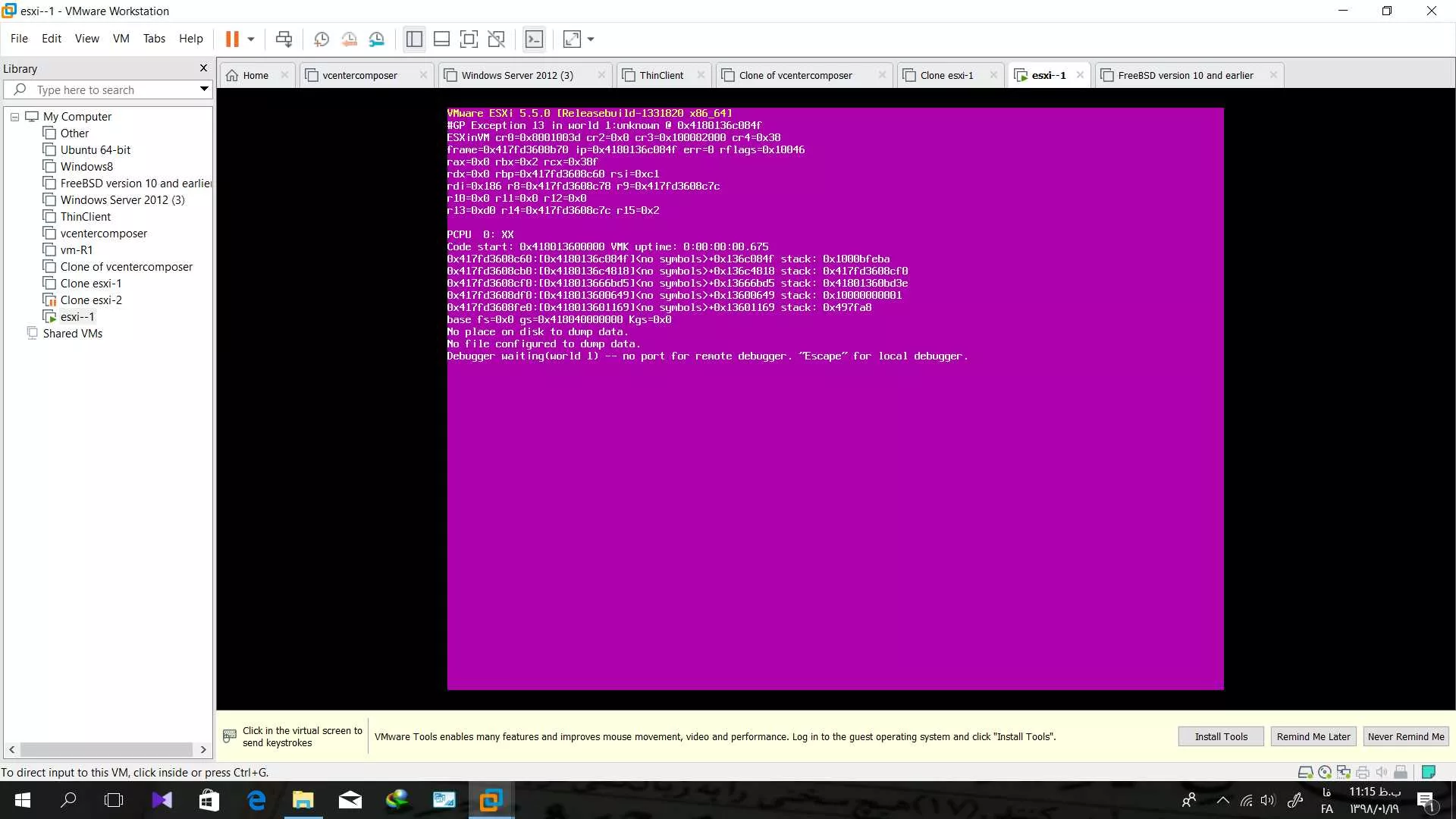1456x819 pixels.
Task: Close the ThinClient tab
Action: coord(701,75)
